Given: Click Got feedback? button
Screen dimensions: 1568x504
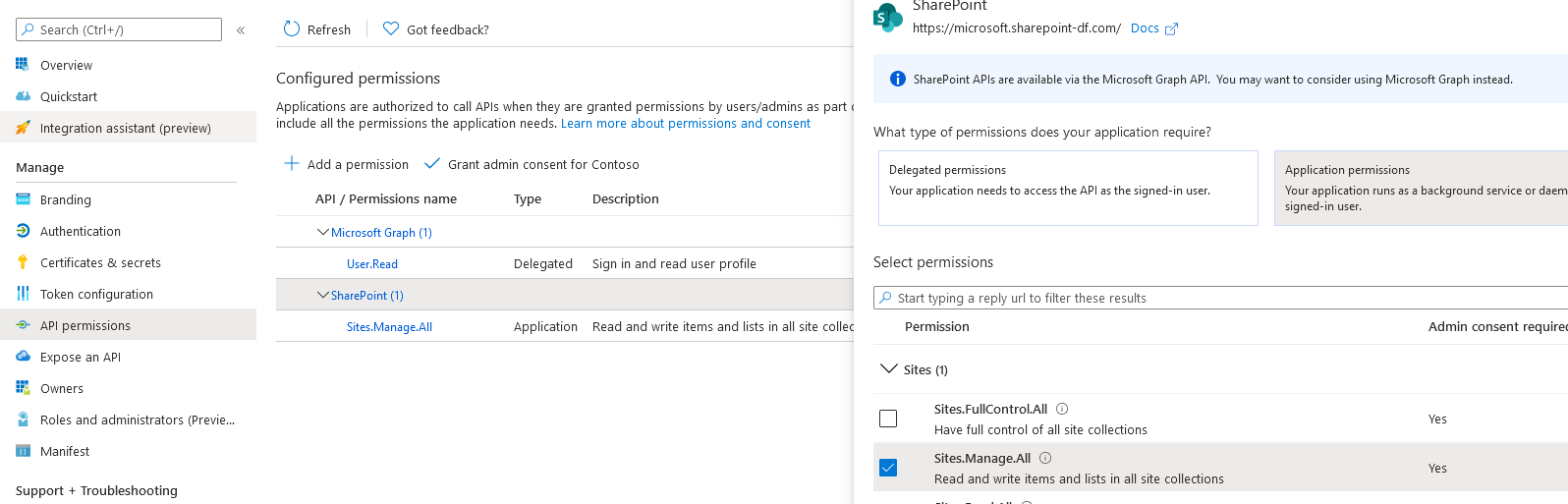Looking at the screenshot, I should point(436,29).
